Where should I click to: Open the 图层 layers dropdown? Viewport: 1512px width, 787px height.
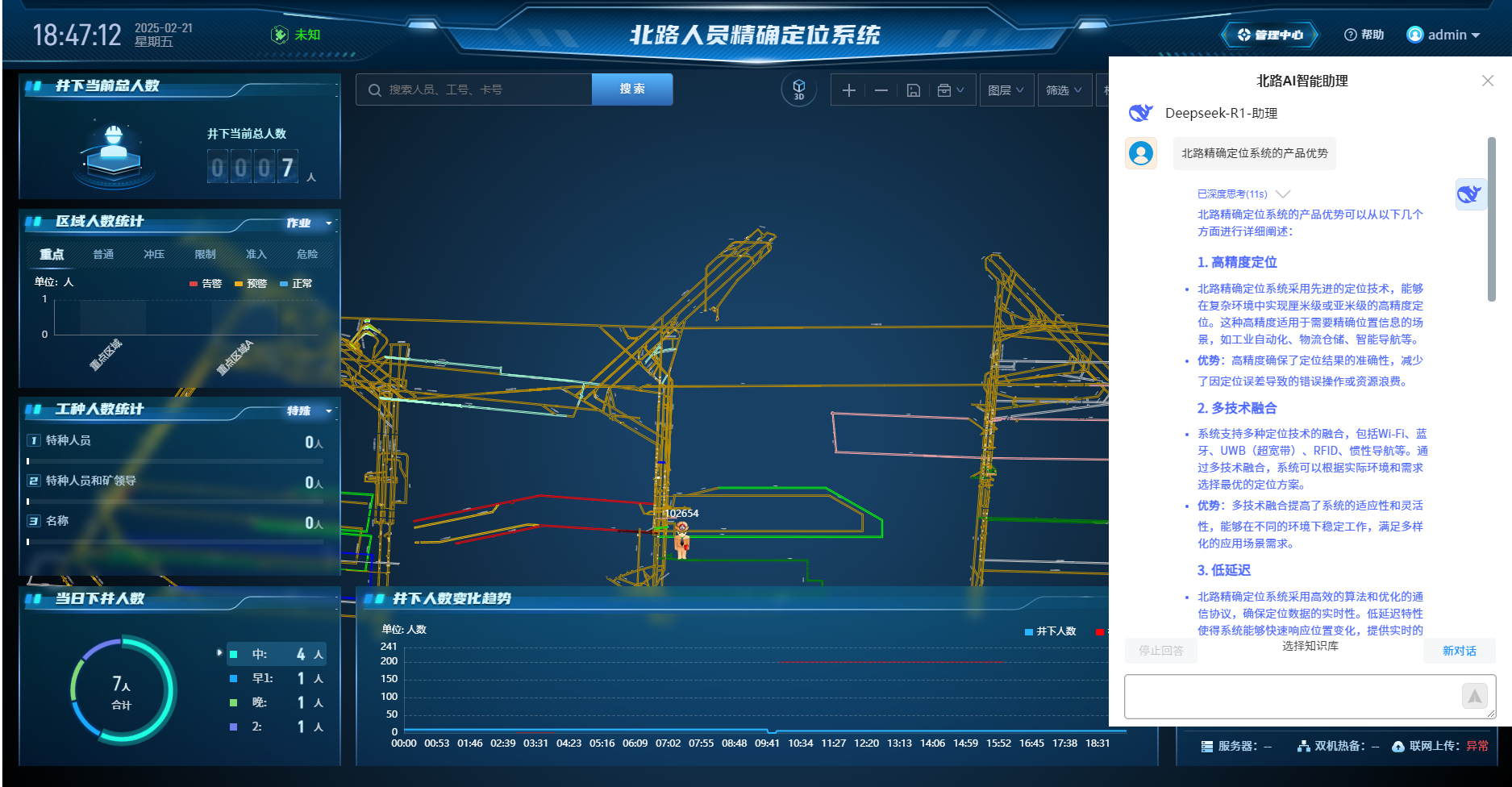(x=1006, y=90)
